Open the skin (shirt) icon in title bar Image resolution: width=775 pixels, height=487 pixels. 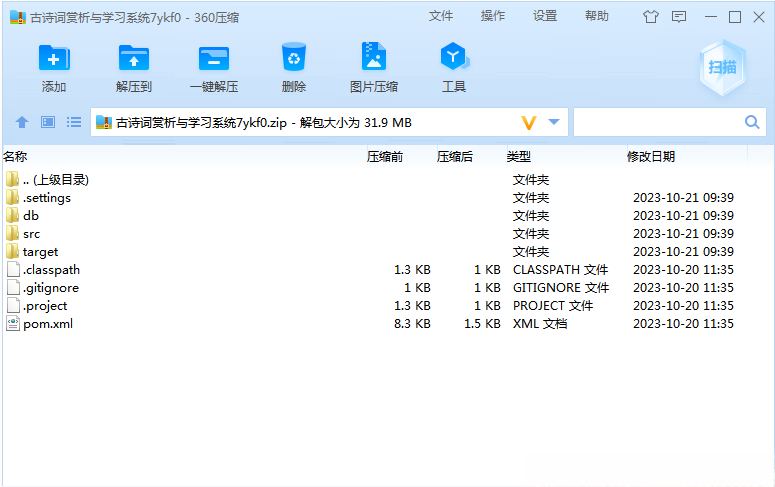(650, 17)
